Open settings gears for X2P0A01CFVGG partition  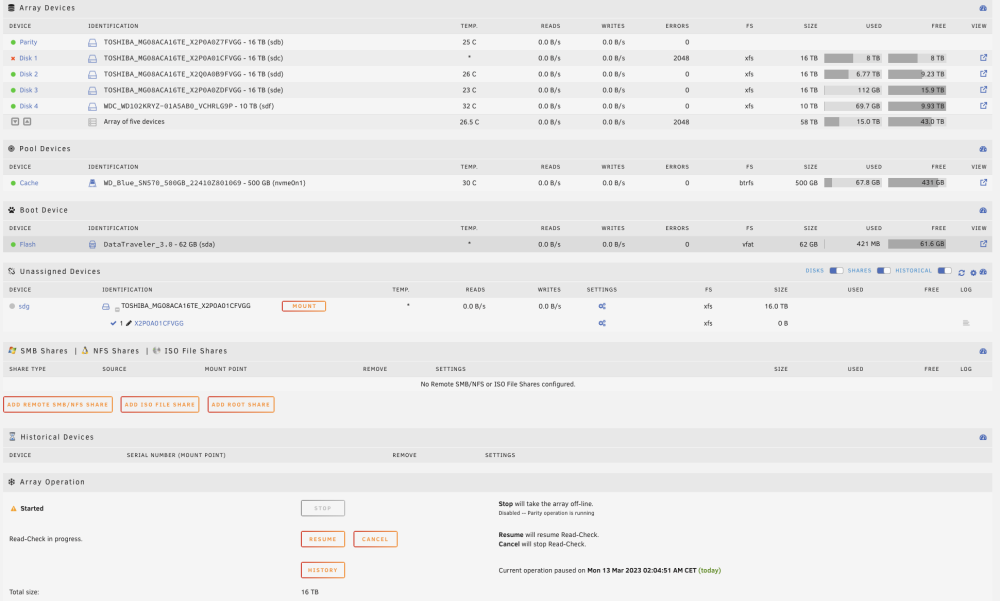(x=602, y=323)
